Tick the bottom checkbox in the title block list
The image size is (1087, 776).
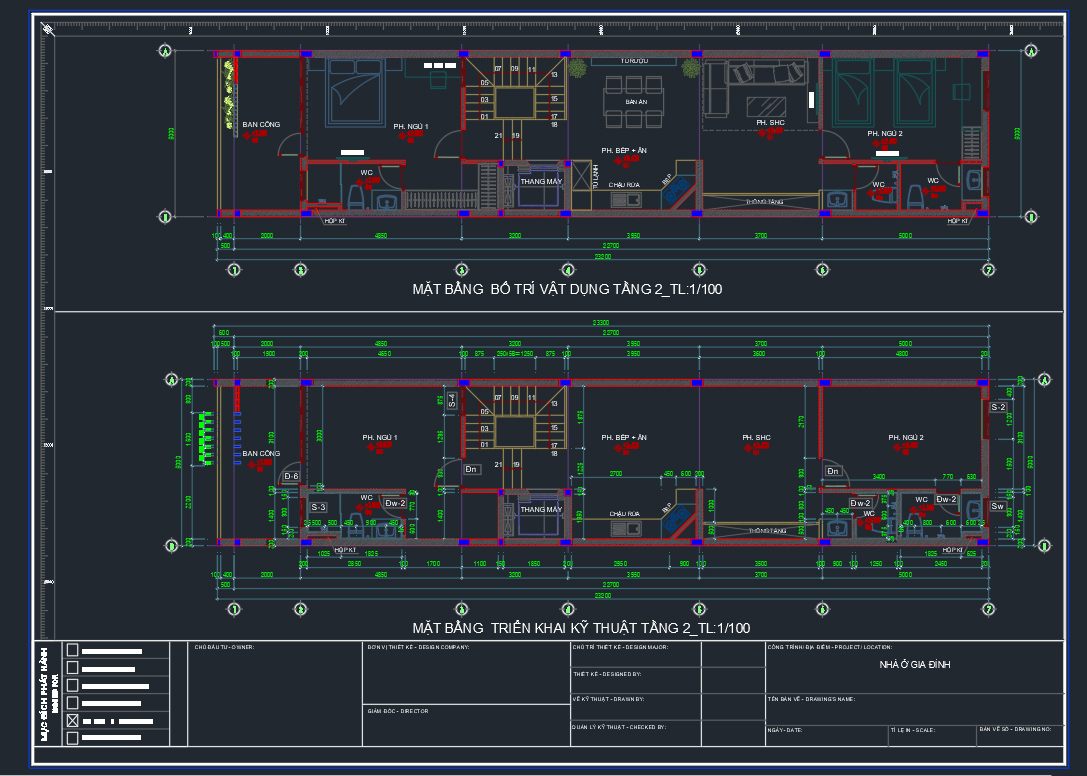point(72,738)
